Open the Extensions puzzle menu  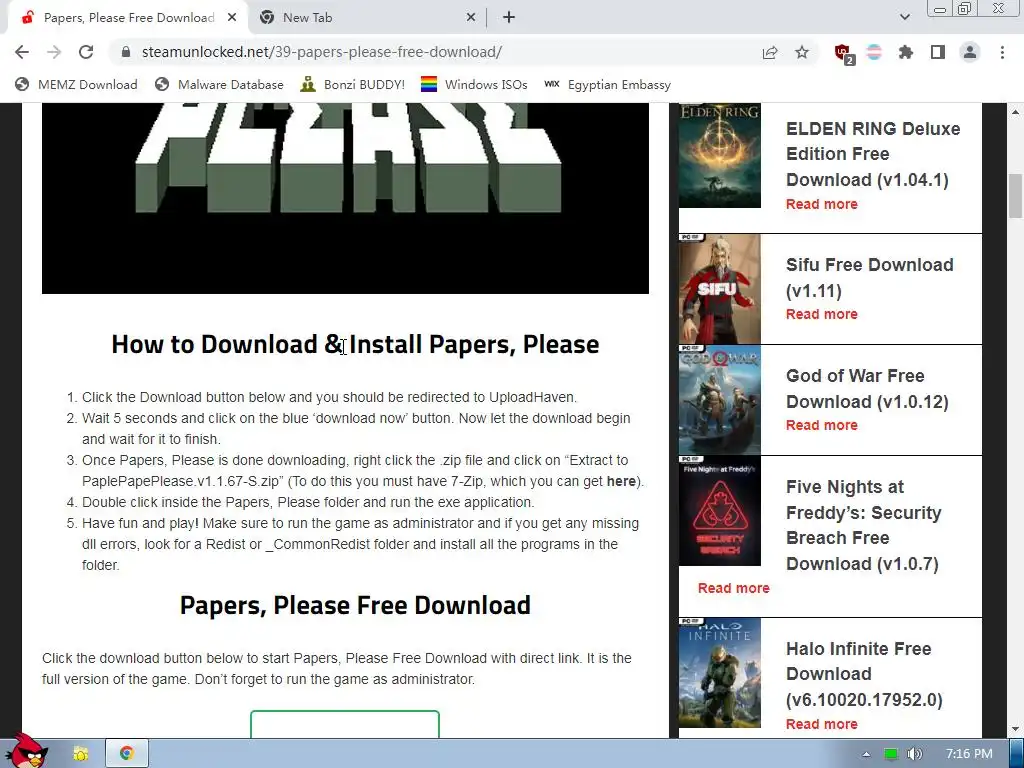906,52
